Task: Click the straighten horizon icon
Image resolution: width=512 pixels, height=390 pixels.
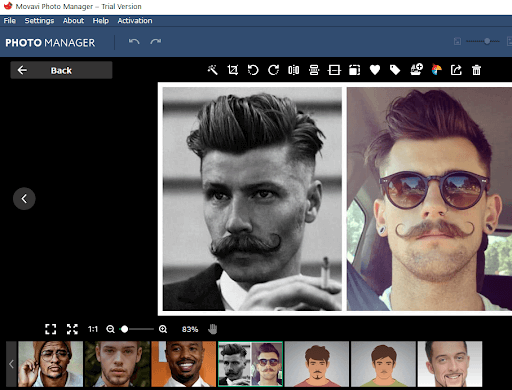Action: [x=334, y=70]
